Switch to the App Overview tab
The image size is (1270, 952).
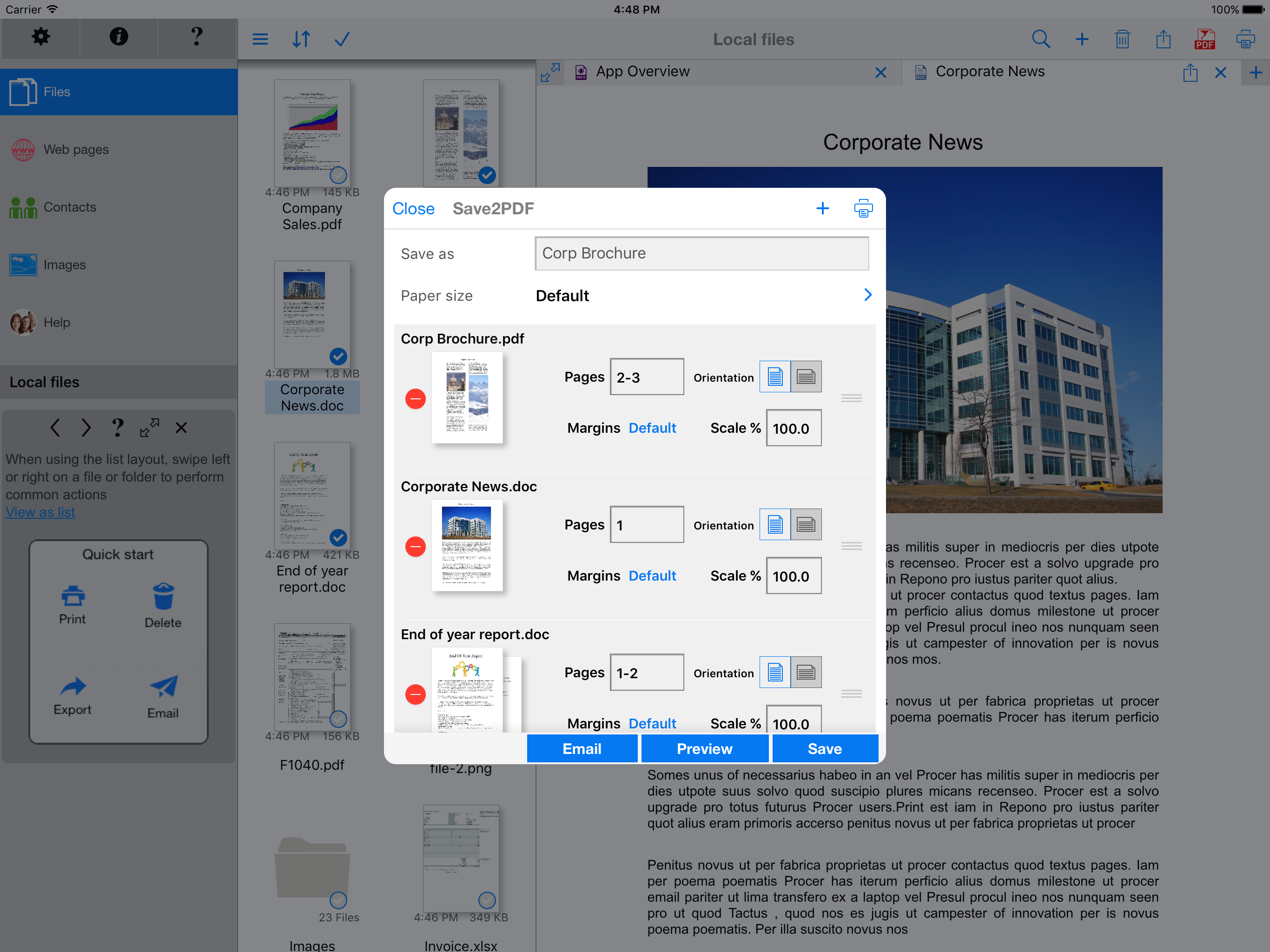[642, 72]
